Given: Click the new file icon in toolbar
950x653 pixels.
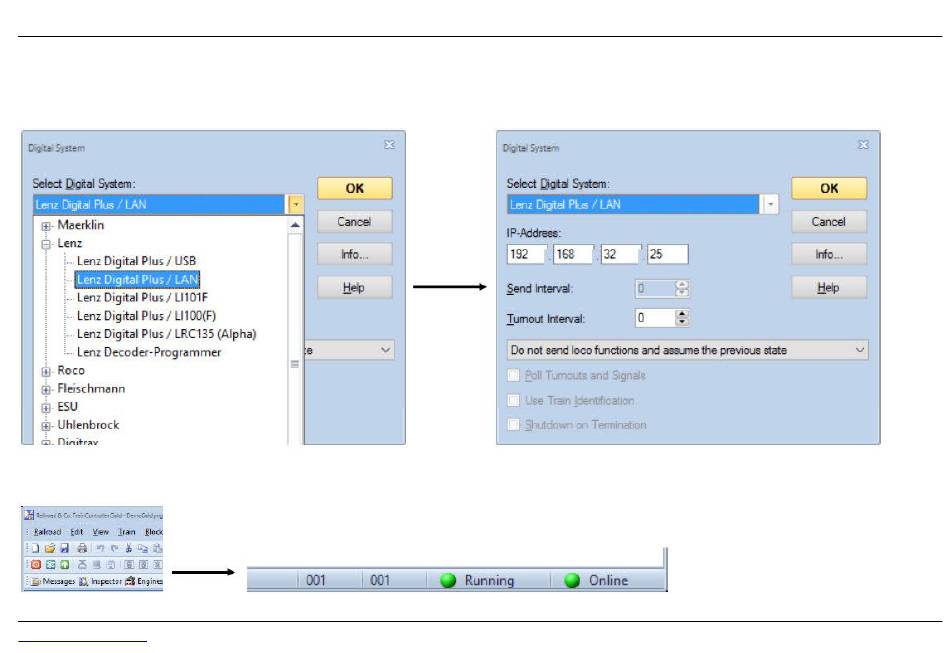Looking at the screenshot, I should [x=35, y=548].
